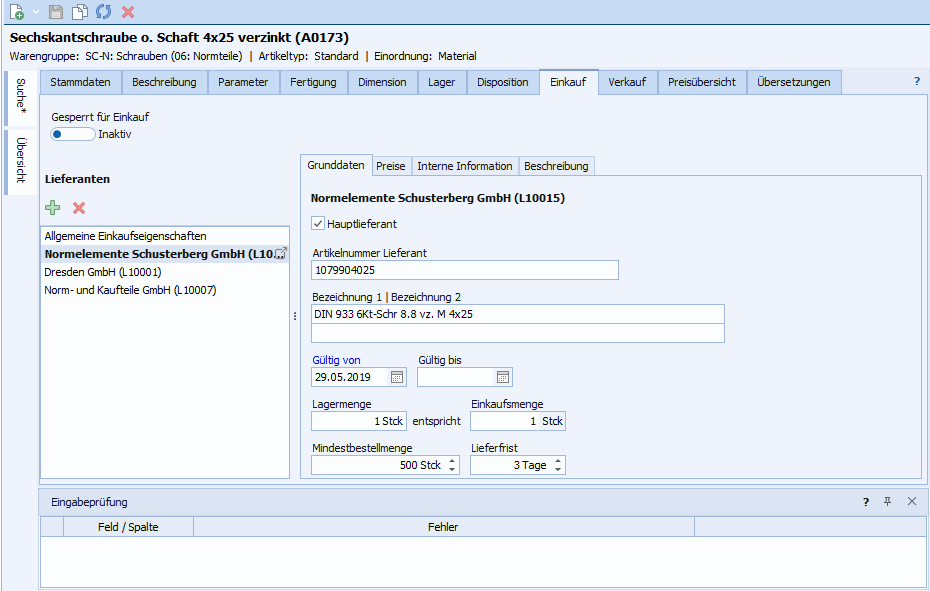Click the new document icon in toolbar
This screenshot has height=591, width=930.
click(17, 12)
